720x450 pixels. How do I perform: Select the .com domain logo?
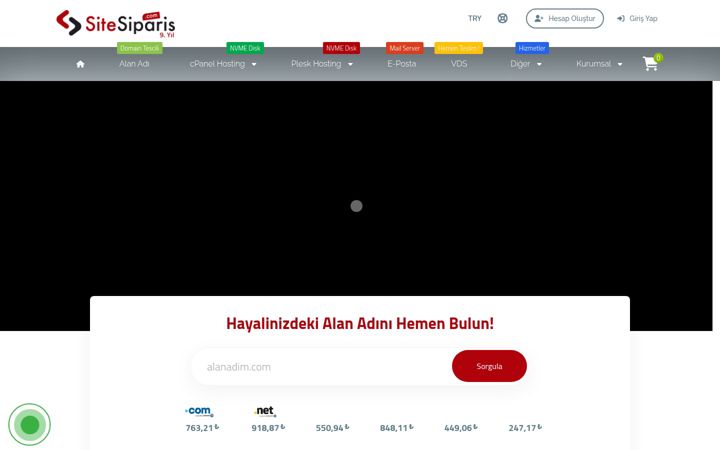pyautogui.click(x=199, y=411)
